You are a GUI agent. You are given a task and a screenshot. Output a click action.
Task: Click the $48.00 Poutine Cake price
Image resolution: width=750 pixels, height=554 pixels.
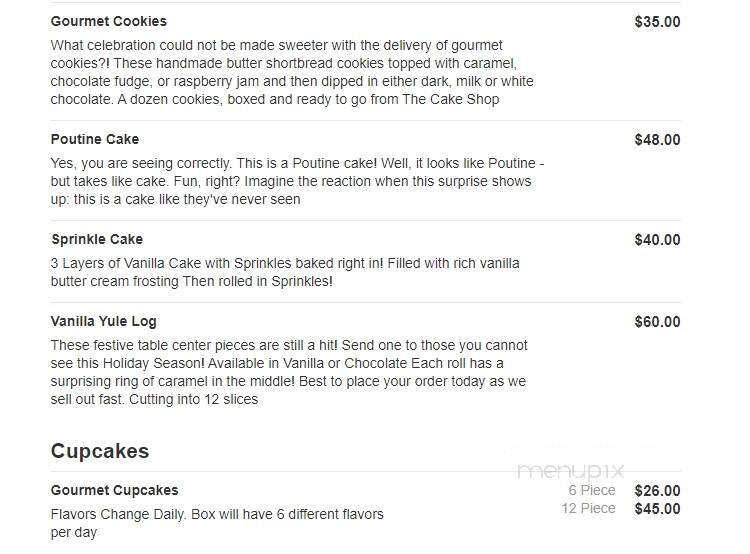pyautogui.click(x=657, y=140)
